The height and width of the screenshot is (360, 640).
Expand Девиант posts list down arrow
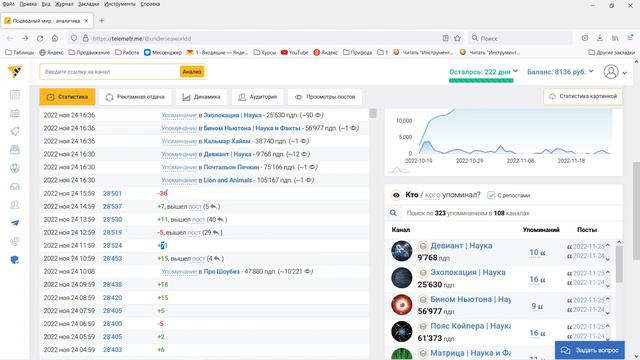[x=608, y=259]
